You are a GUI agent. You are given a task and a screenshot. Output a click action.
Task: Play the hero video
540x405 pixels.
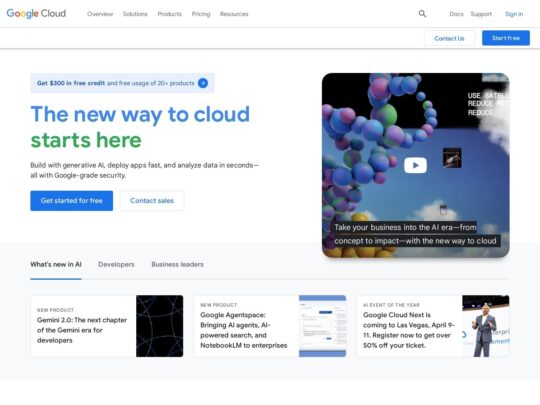click(415, 165)
